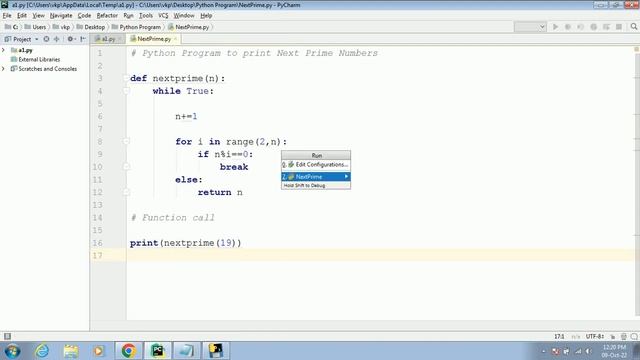
Task: Collapse the def nextprime fold marker
Action: point(126,78)
